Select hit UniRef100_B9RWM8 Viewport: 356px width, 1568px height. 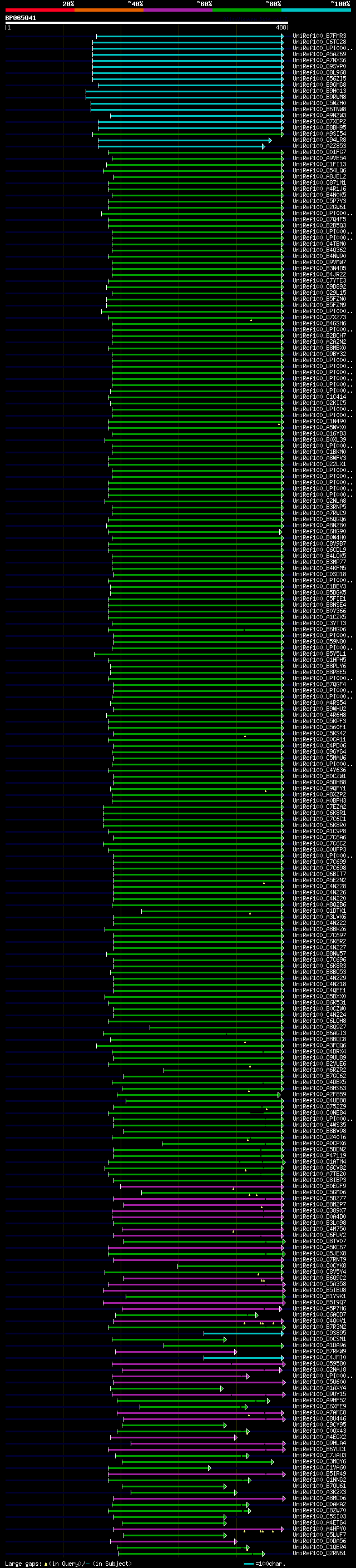tap(319, 97)
